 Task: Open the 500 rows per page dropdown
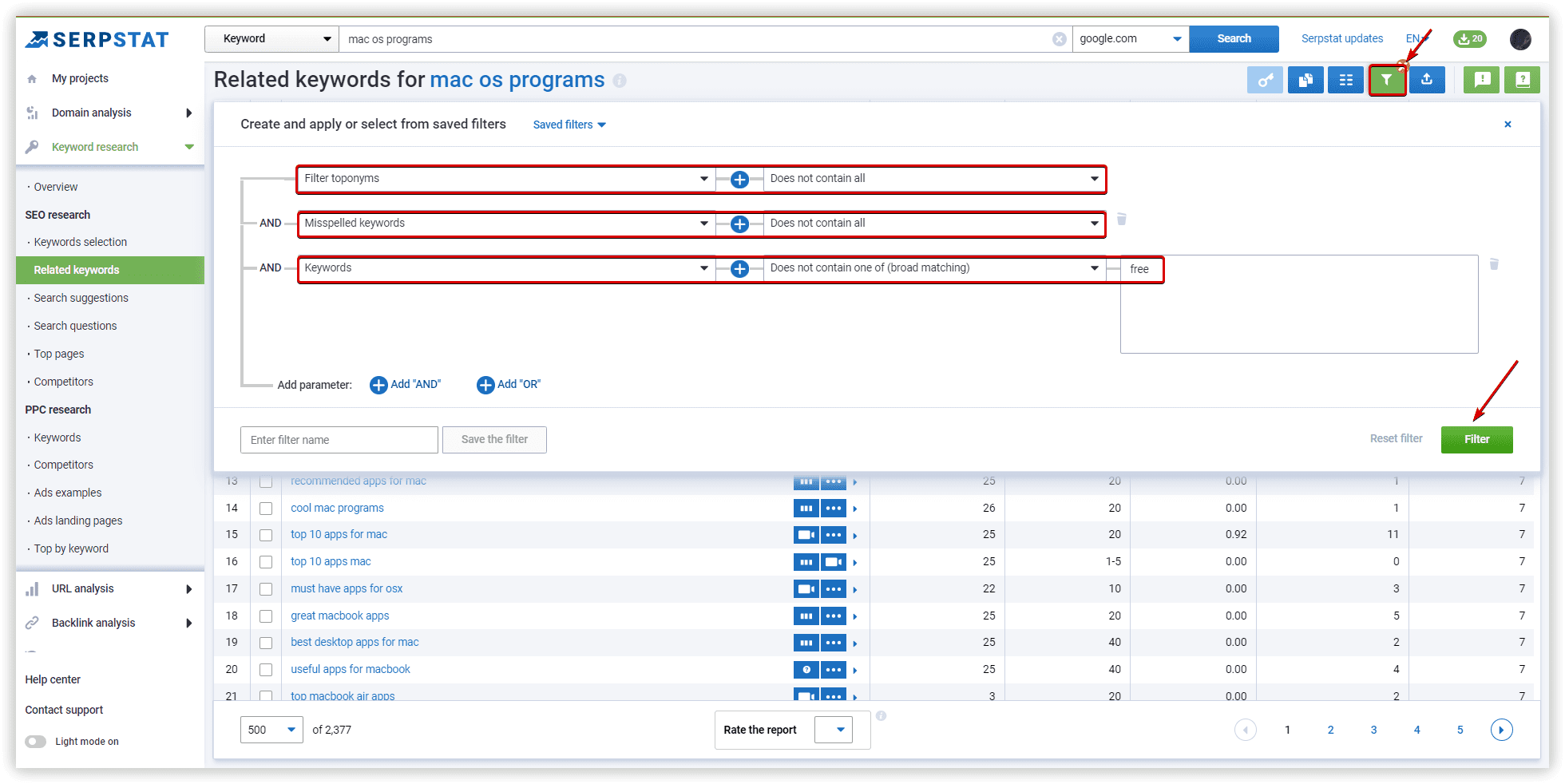pyautogui.click(x=271, y=730)
